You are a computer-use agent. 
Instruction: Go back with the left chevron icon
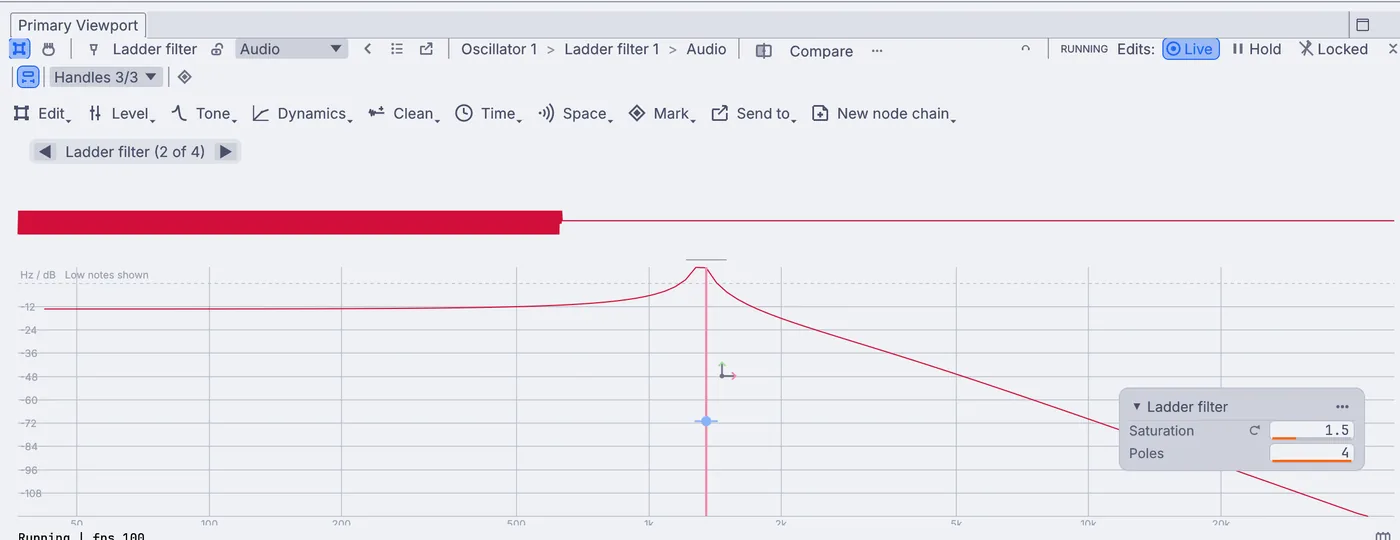368,49
